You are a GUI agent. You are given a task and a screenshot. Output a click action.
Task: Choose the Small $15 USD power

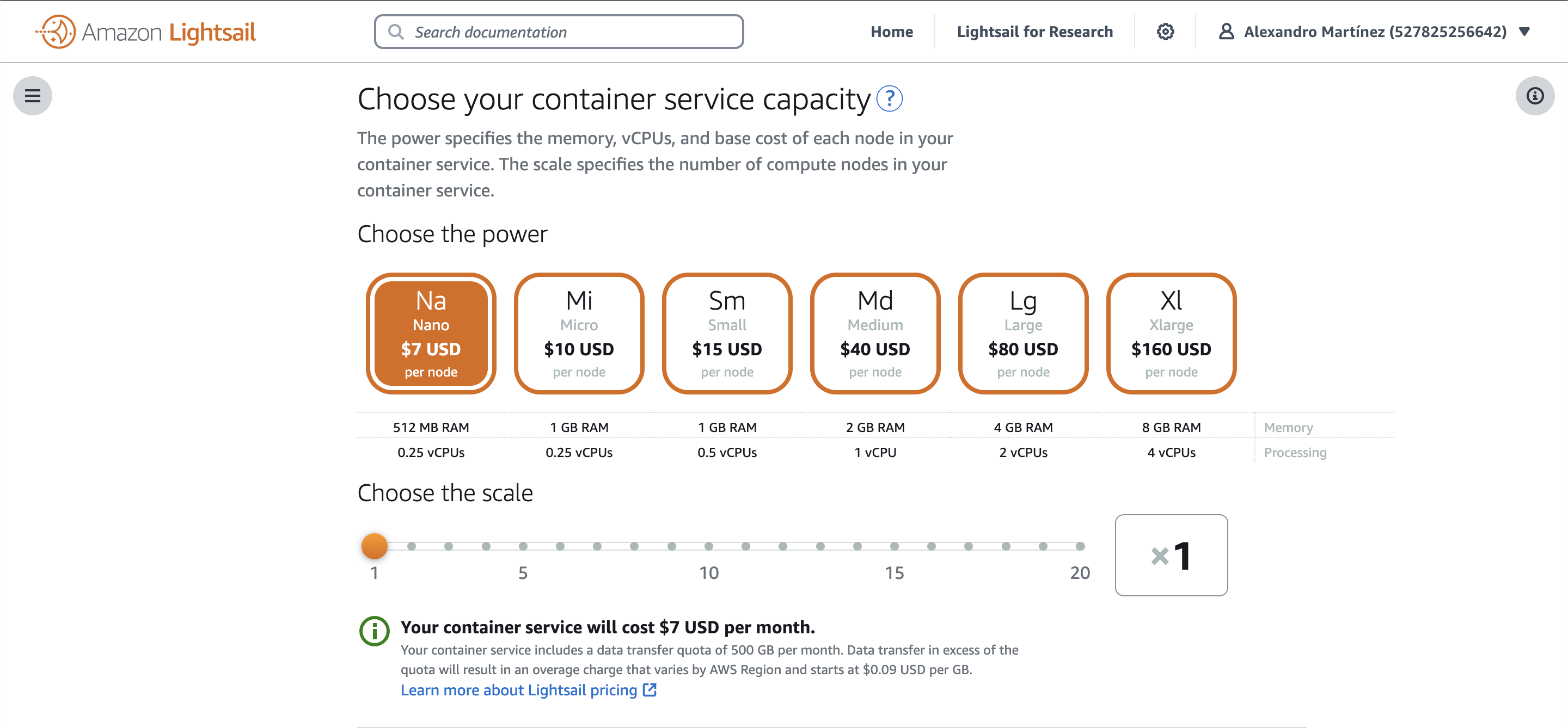pos(727,334)
